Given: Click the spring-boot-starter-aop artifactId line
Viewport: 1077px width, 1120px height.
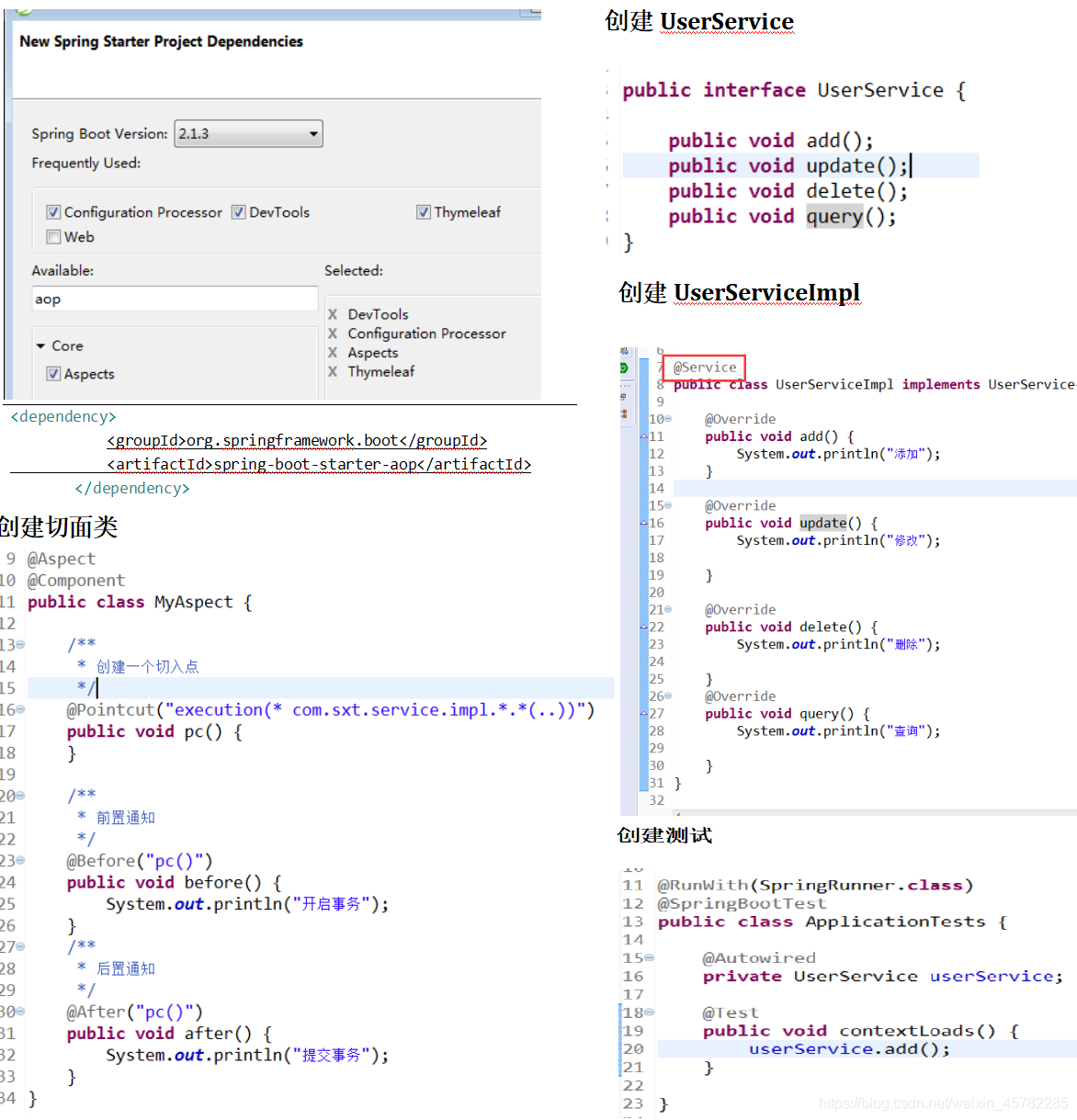Looking at the screenshot, I should pyautogui.click(x=319, y=464).
